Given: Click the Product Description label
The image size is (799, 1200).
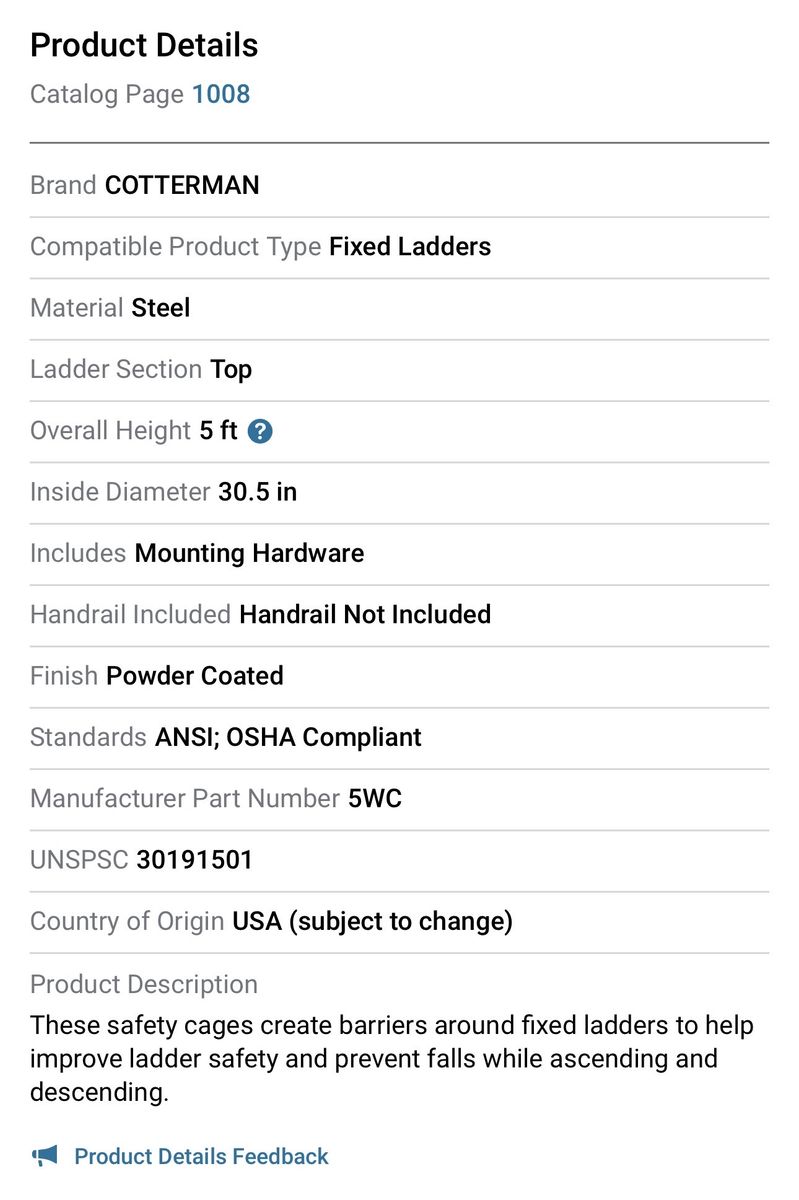Looking at the screenshot, I should pyautogui.click(x=144, y=984).
